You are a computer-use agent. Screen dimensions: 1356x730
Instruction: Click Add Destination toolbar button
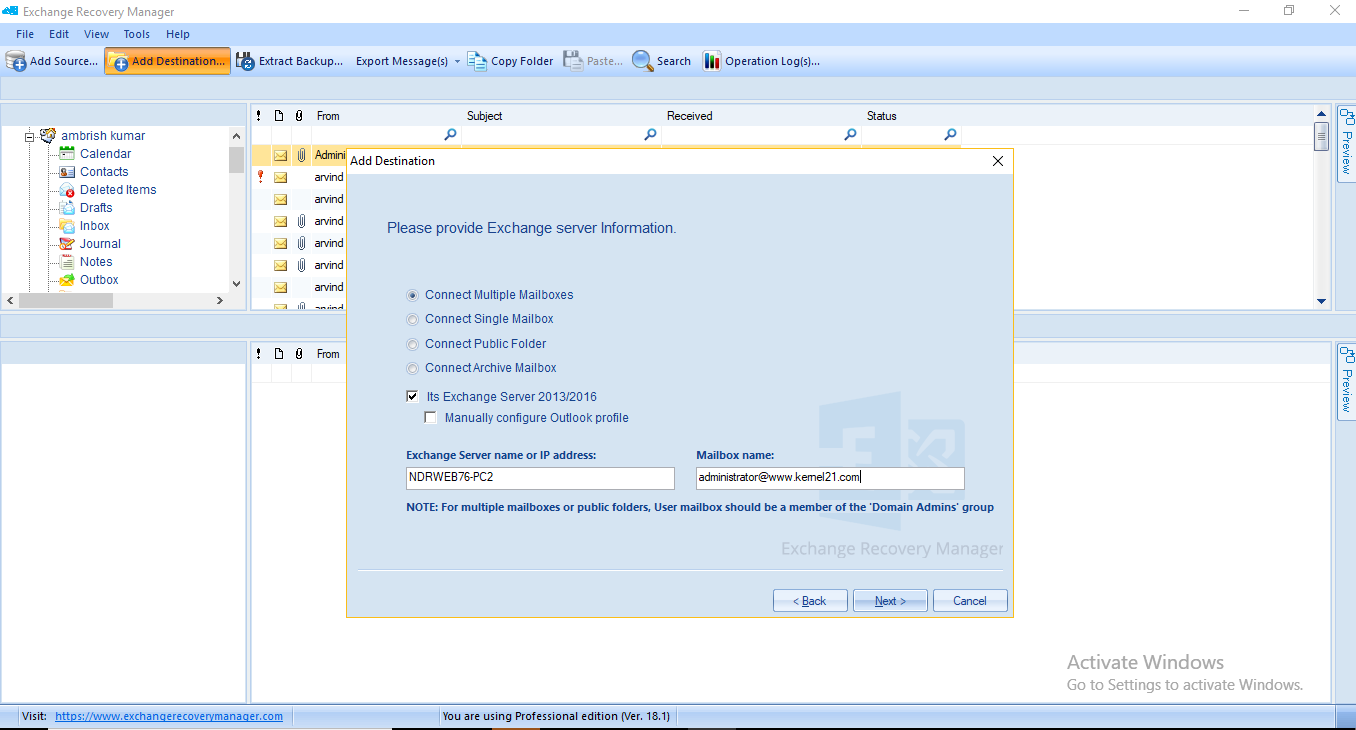[167, 61]
